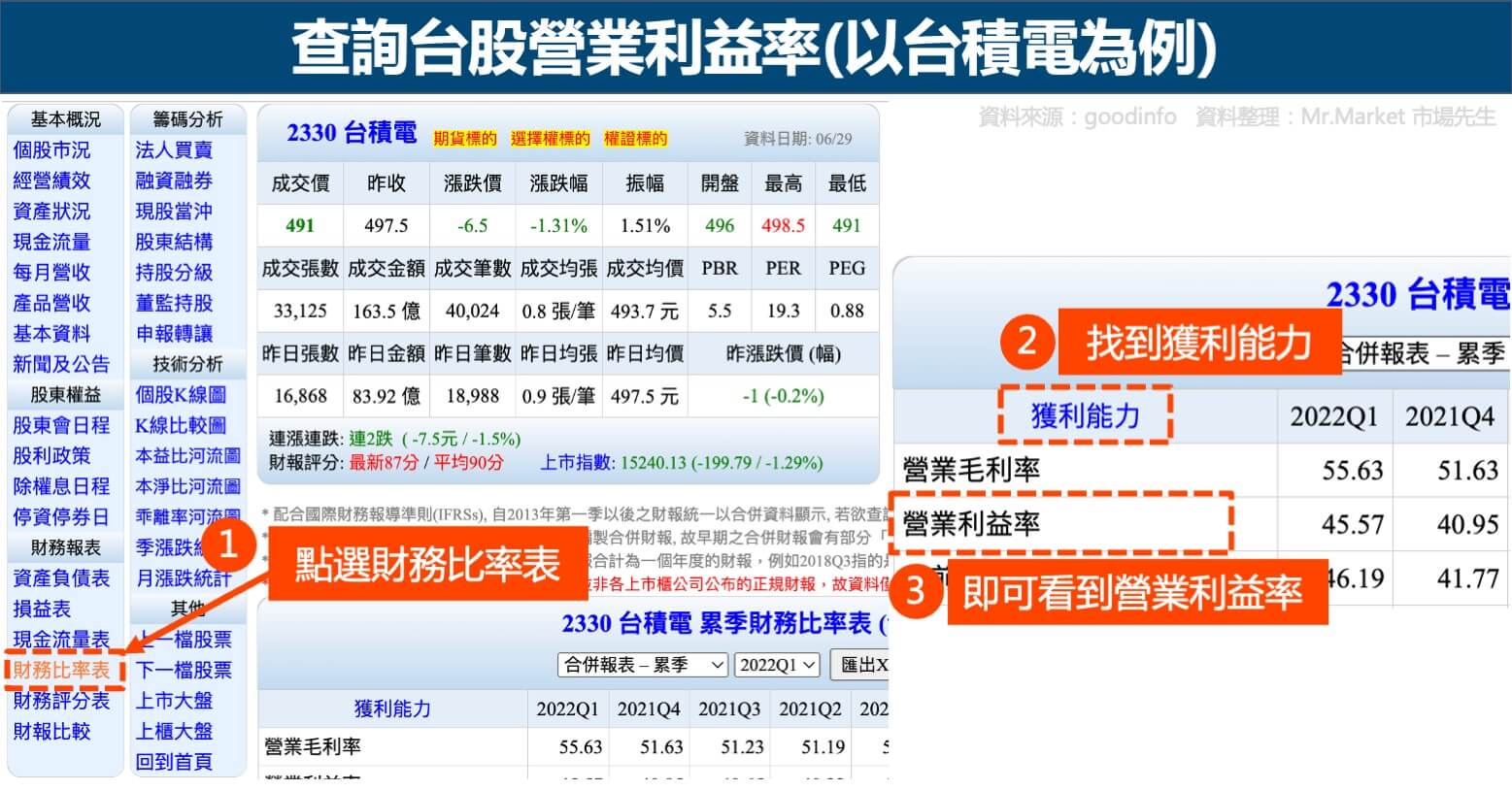1512x791 pixels.
Task: Click the 營業毛利率 row label in ratio table
Action: coord(312,747)
